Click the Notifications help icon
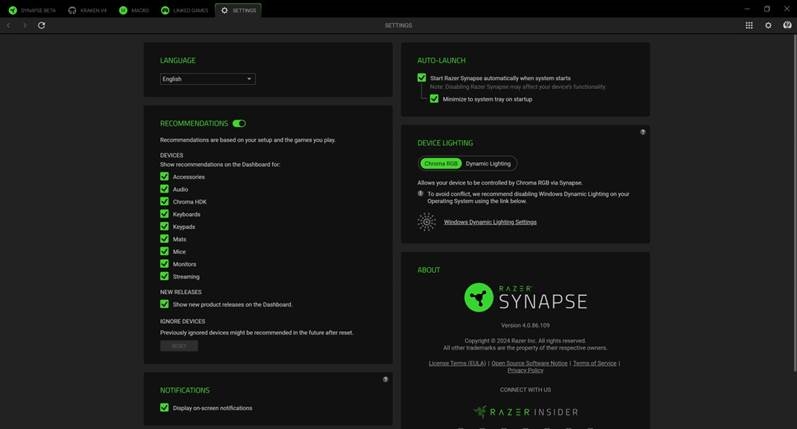797x429 pixels. tap(385, 379)
